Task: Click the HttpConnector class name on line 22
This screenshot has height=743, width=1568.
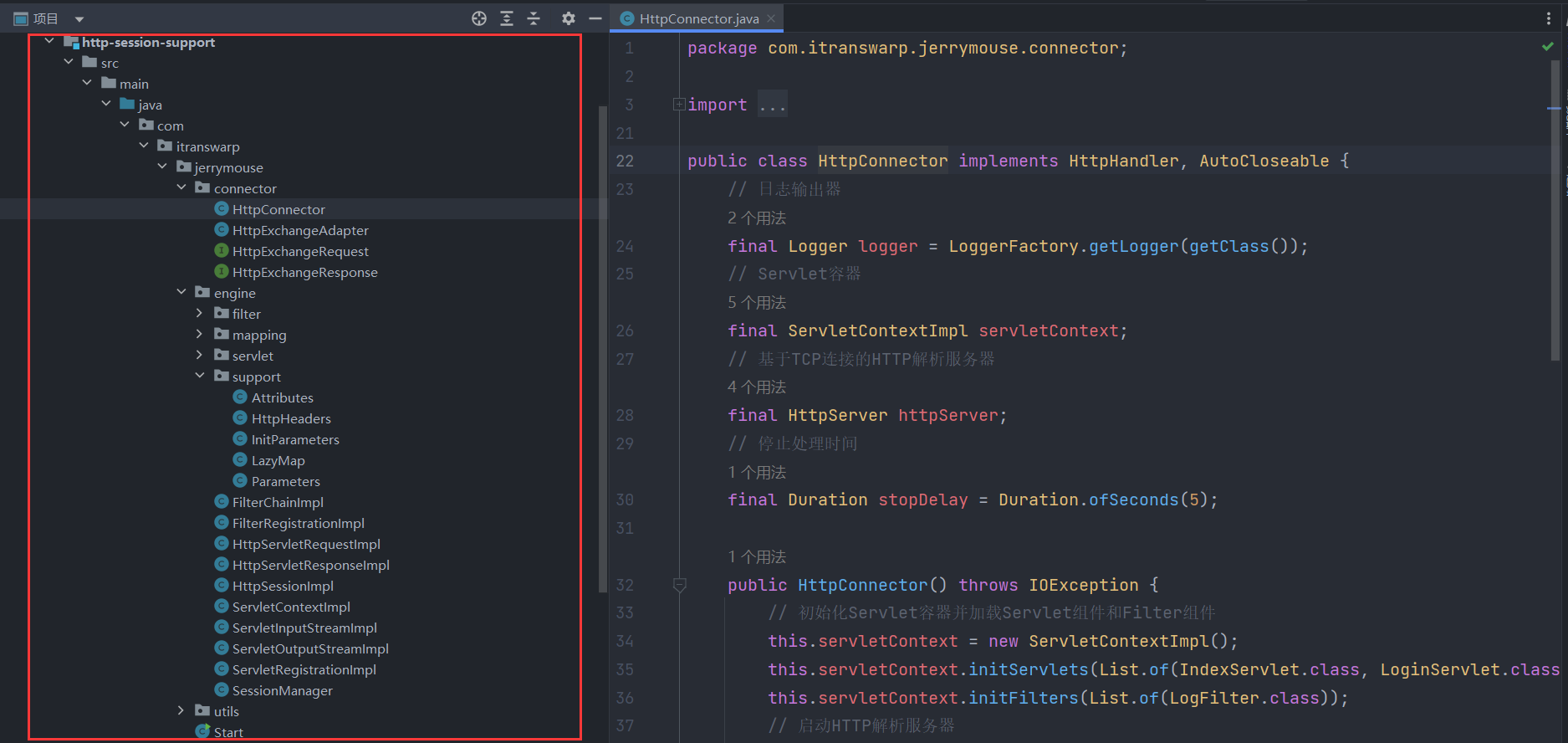Action: tap(883, 161)
